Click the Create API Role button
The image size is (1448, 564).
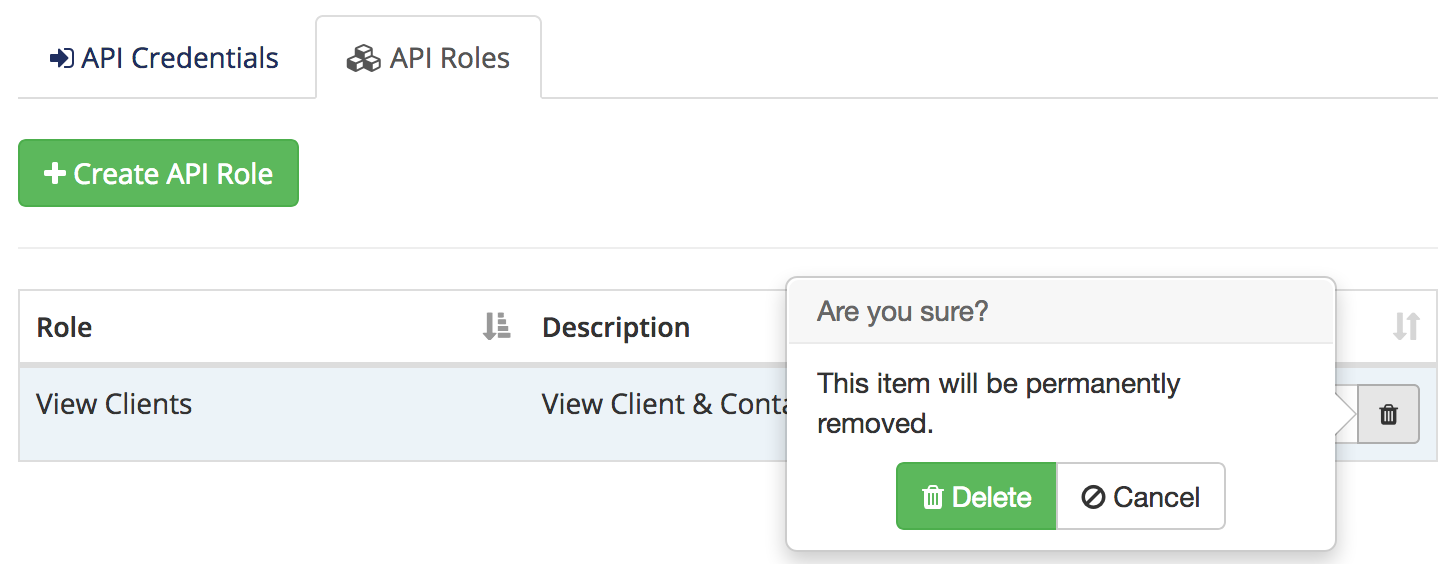point(158,173)
